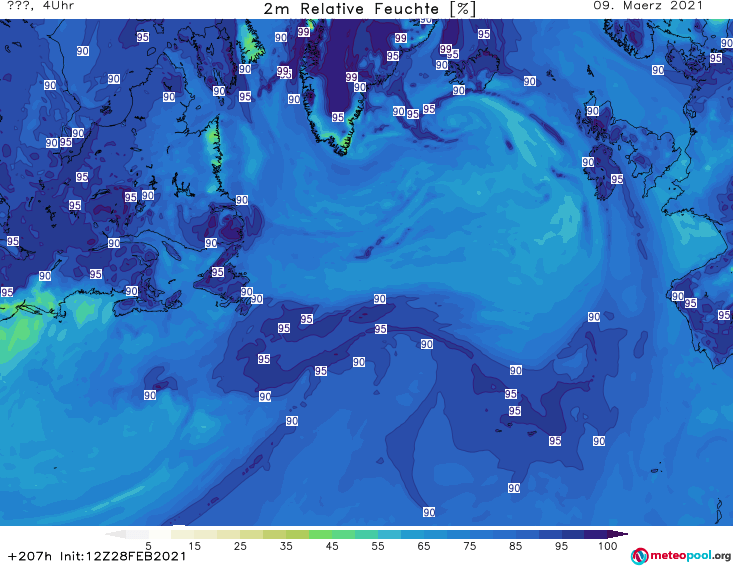Click the gray left arrow tip of the color scale
This screenshot has height=566, width=733.
pyautogui.click(x=115, y=534)
